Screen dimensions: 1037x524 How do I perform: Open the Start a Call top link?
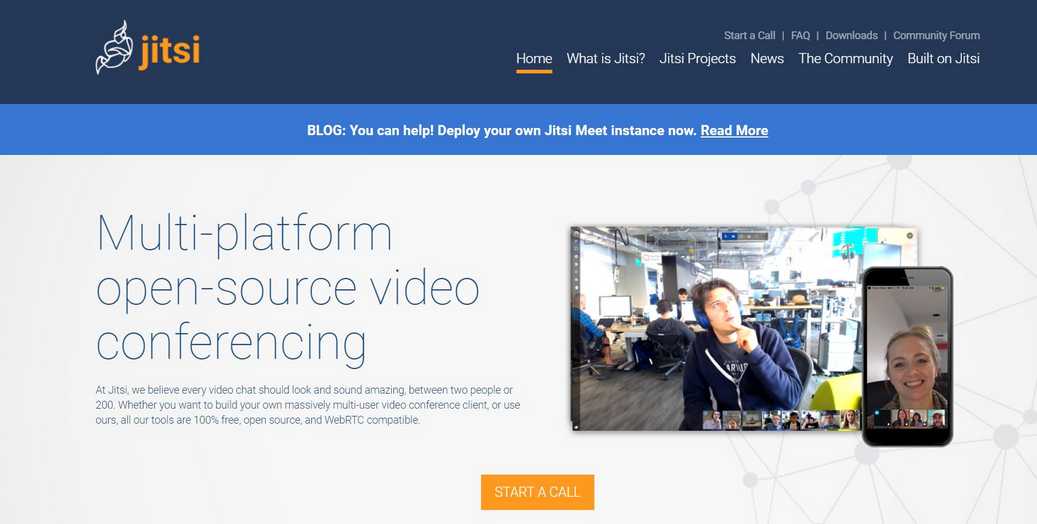[x=749, y=35]
